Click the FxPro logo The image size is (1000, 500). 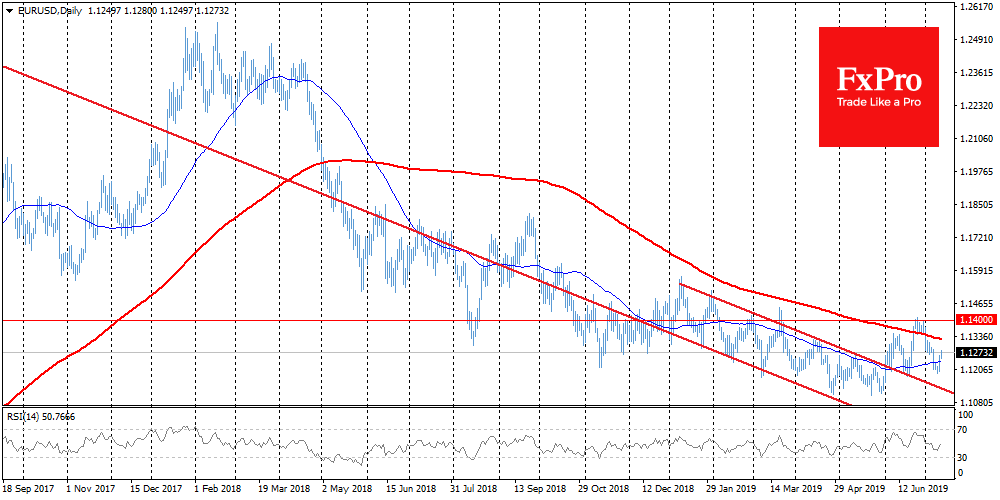879,80
